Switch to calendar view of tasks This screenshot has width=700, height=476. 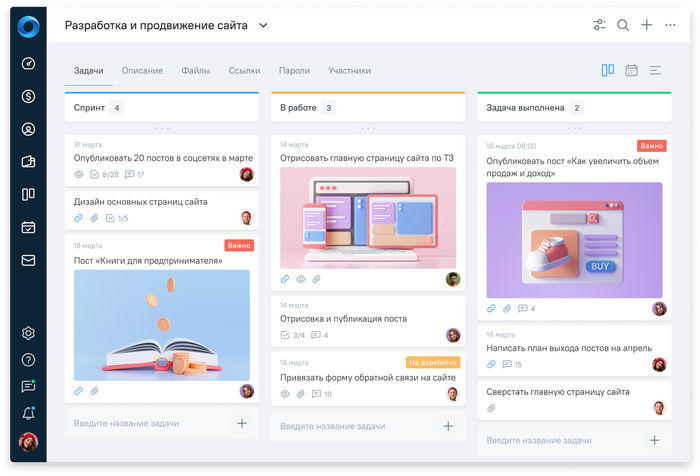(x=632, y=70)
